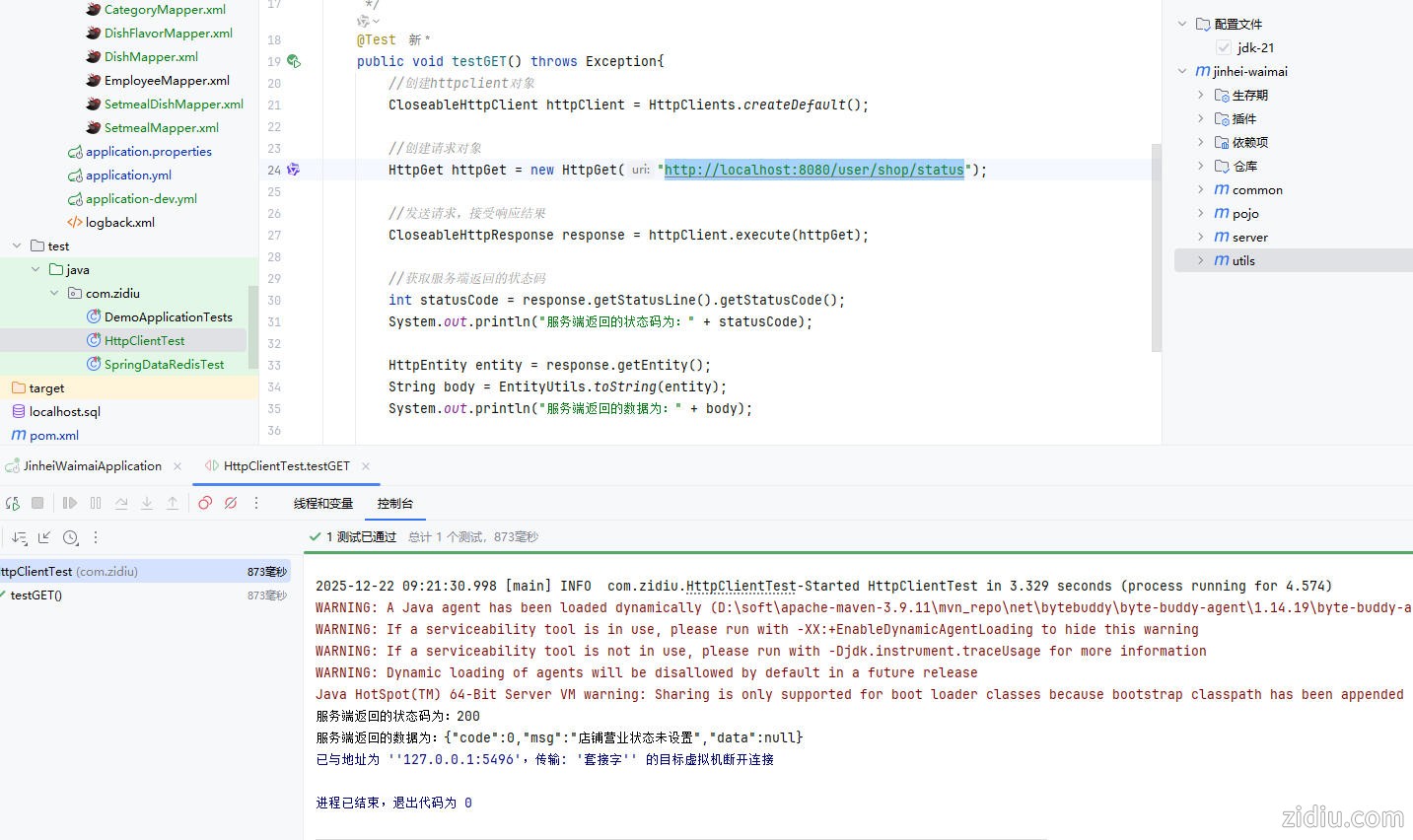Image resolution: width=1413 pixels, height=840 pixels.
Task: Collapse the jinhei-waimai Maven project node
Action: coord(1182,71)
